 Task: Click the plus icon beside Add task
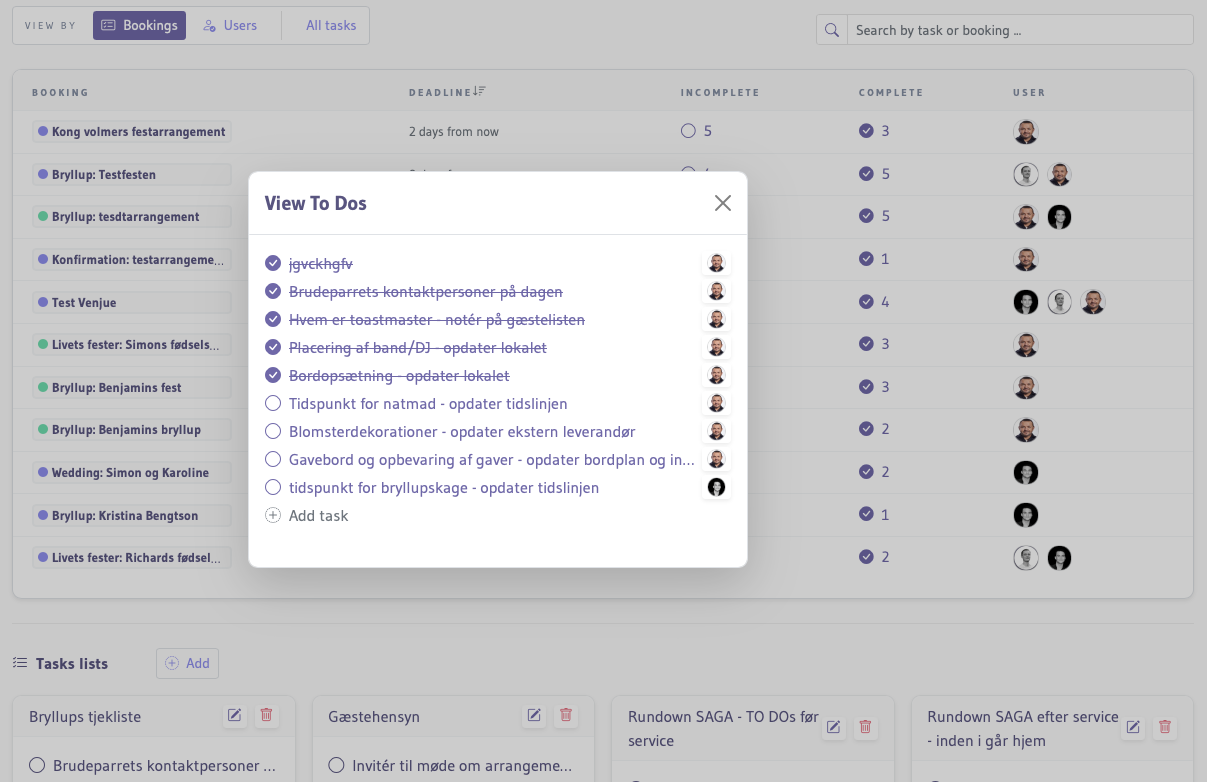click(272, 515)
